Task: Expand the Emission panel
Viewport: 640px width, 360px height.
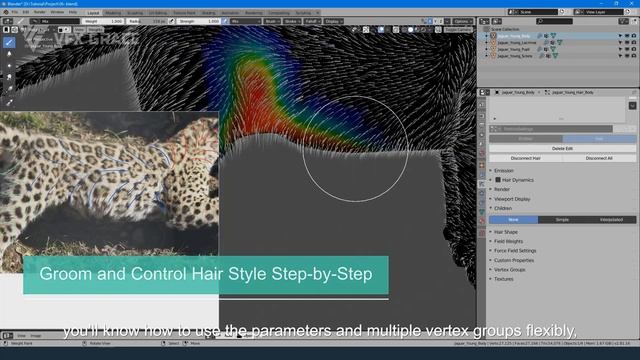Action: tap(504, 171)
